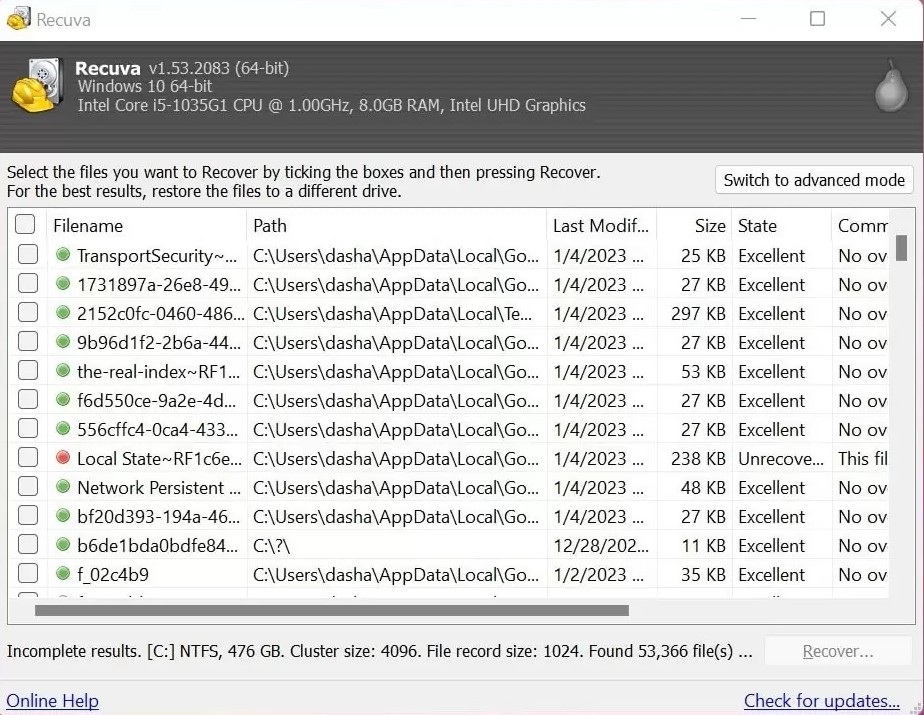Click the 12/28/202... date cell
Image resolution: width=924 pixels, height=715 pixels.
point(601,546)
